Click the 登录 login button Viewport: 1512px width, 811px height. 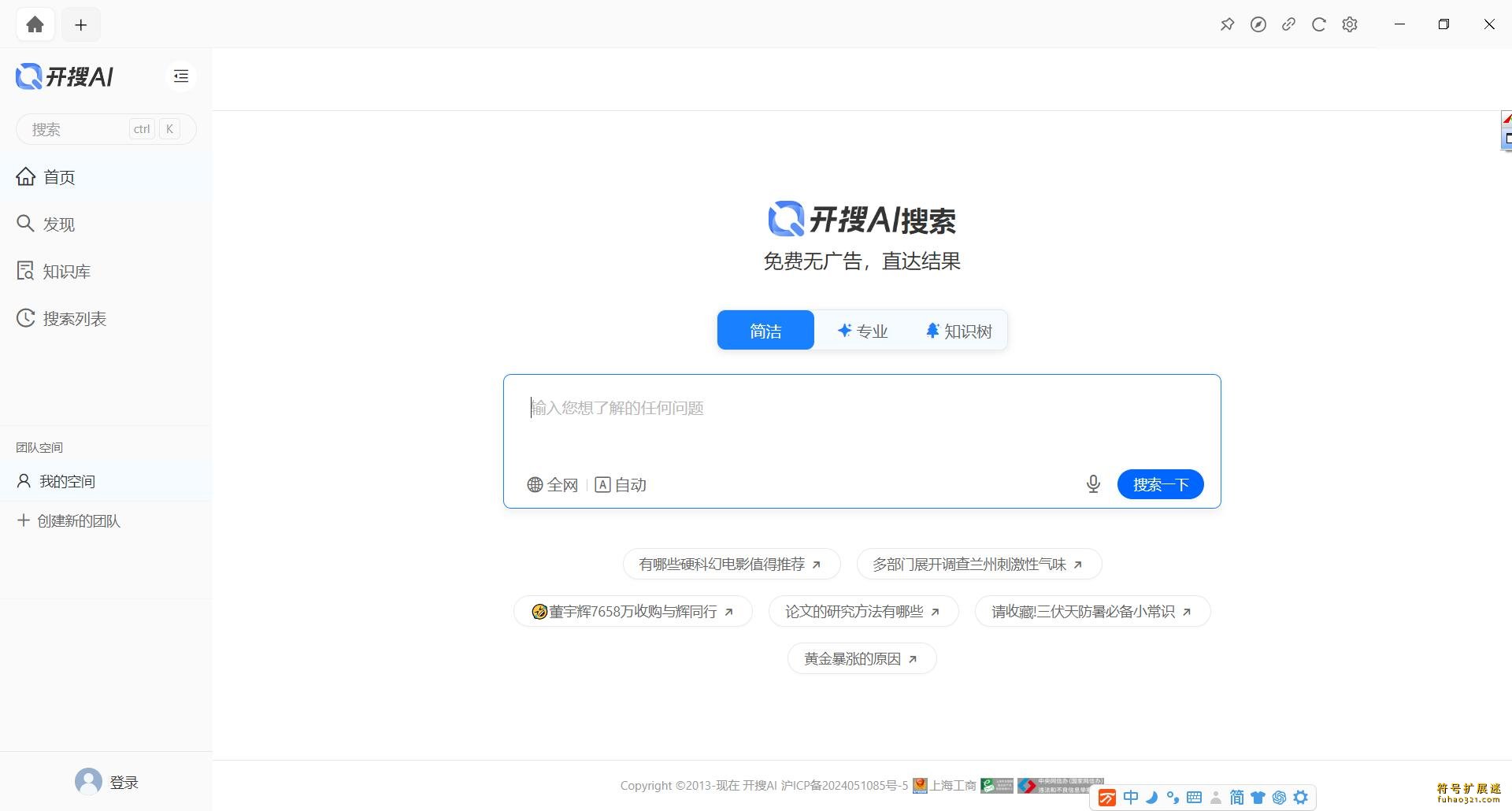pyautogui.click(x=124, y=782)
